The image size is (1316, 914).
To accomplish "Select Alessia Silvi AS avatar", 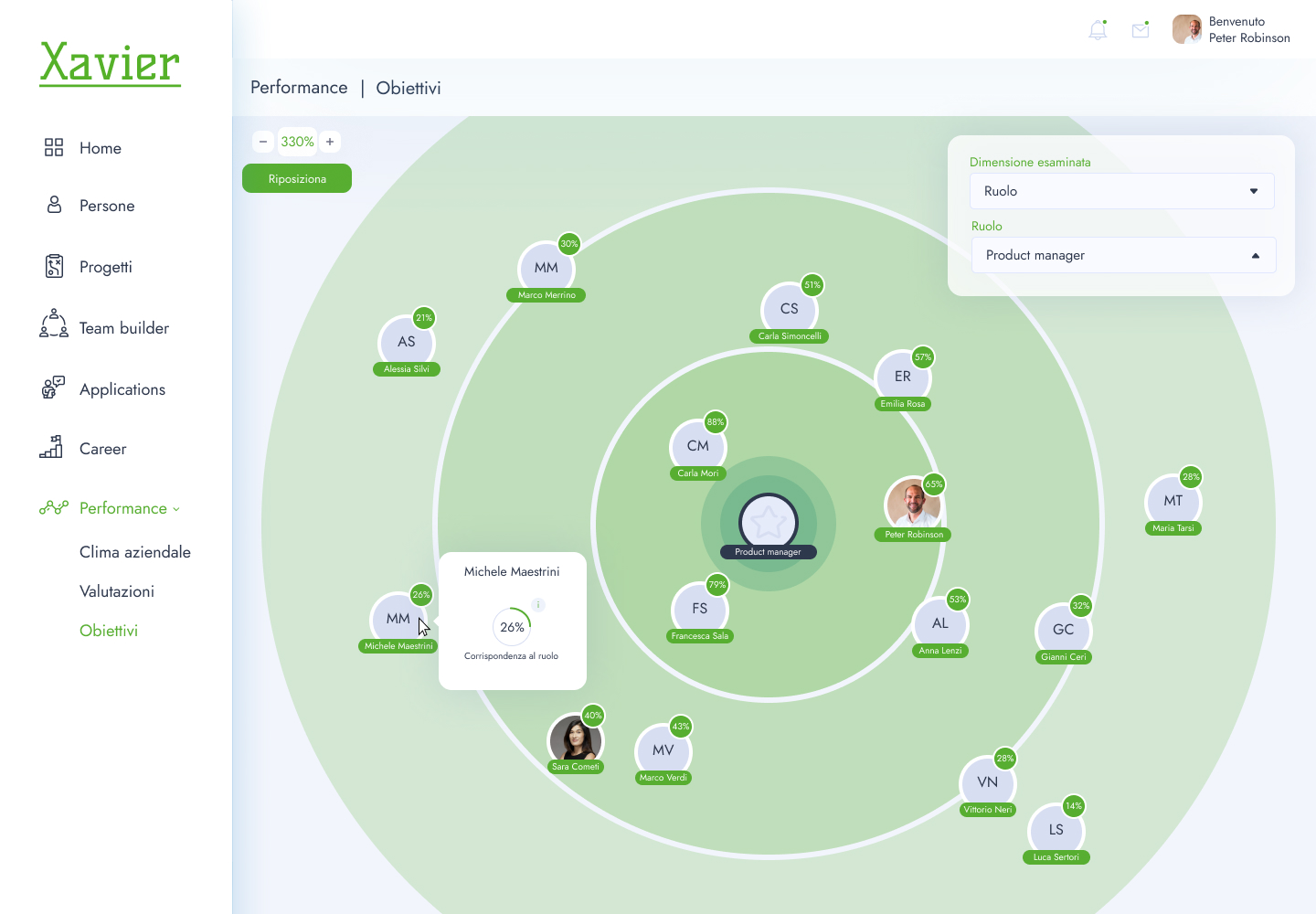I will [407, 342].
